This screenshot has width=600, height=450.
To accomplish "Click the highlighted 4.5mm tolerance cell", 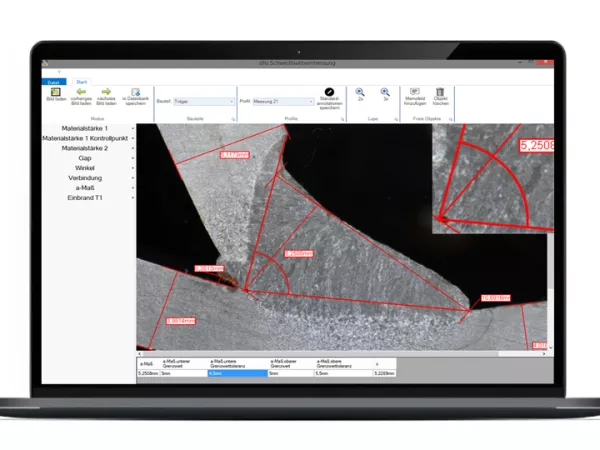I will point(238,373).
